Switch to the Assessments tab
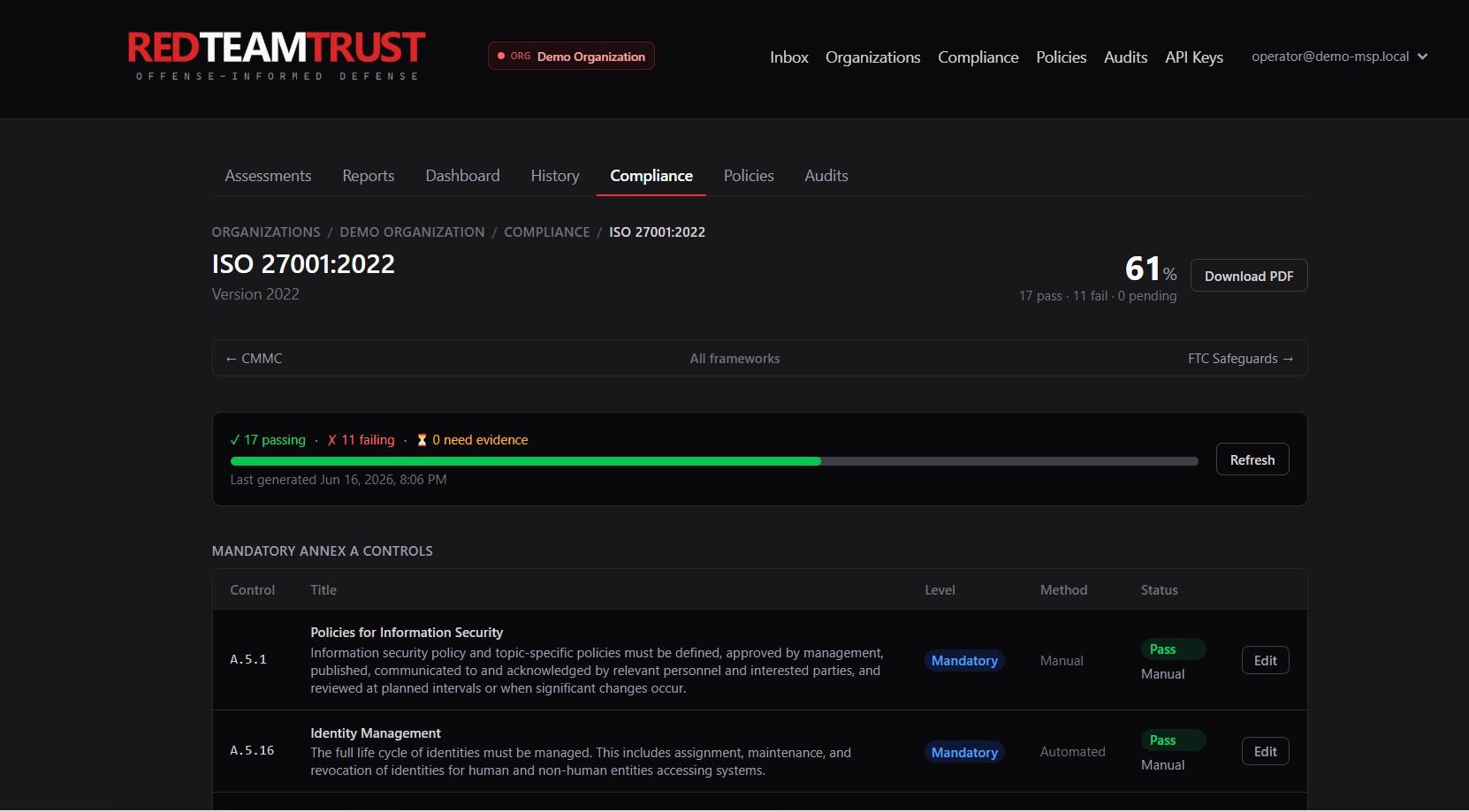Image resolution: width=1469 pixels, height=812 pixels. click(268, 176)
